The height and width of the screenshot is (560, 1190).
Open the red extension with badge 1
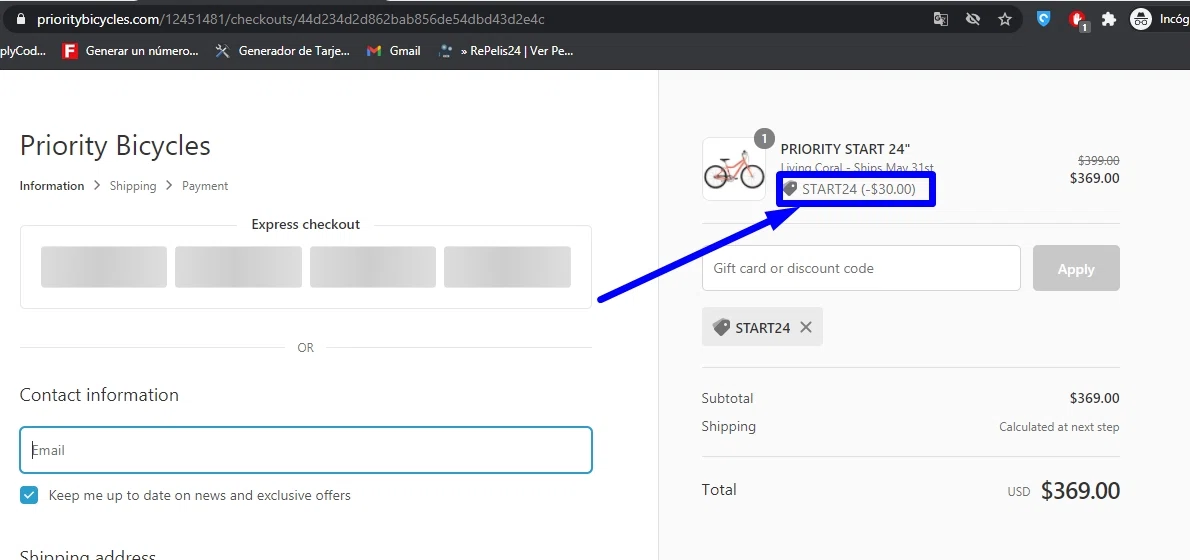pos(1078,20)
